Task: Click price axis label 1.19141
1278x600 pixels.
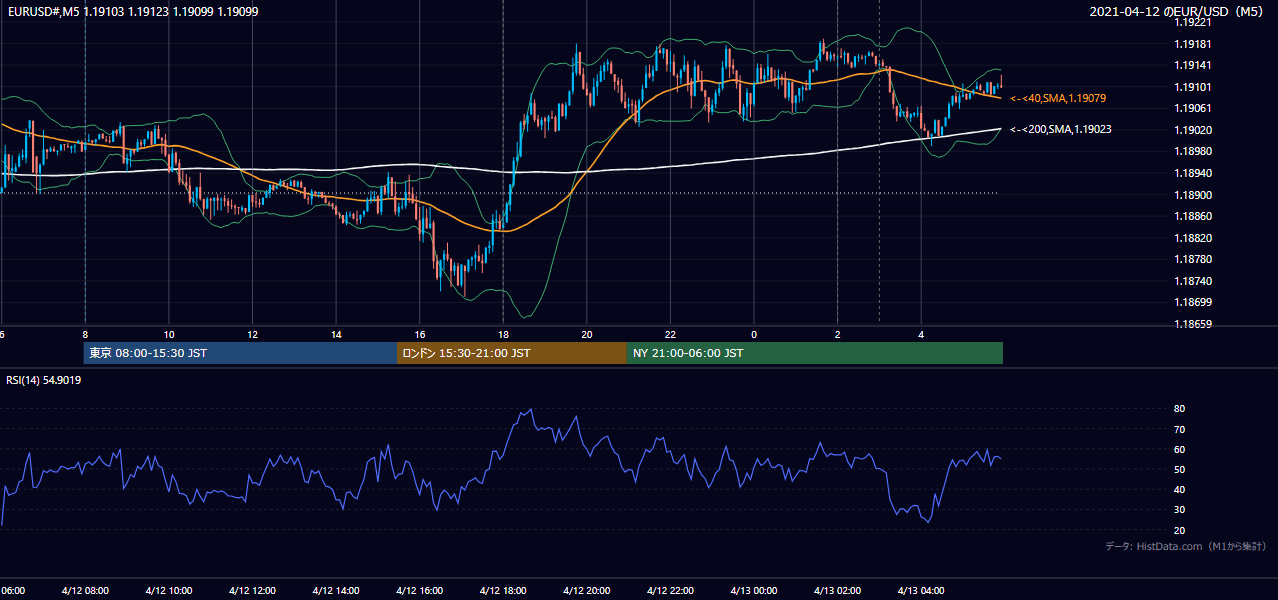Action: 1194,65
